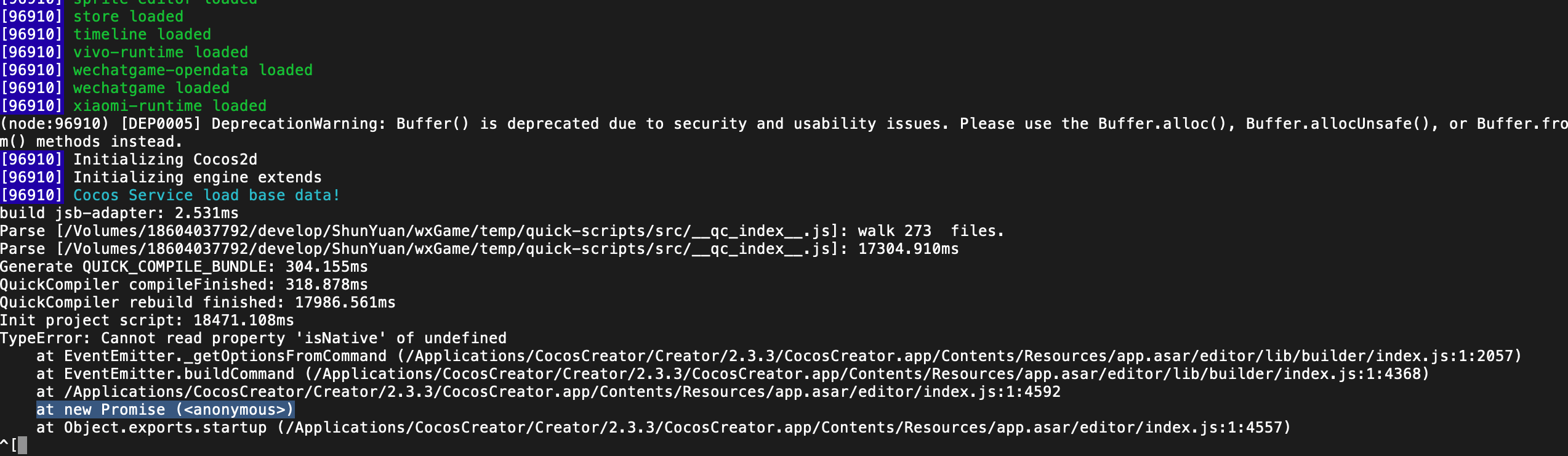Click the "xiaomi-runtime loaded" log line
The width and height of the screenshot is (1568, 456).
point(169,106)
